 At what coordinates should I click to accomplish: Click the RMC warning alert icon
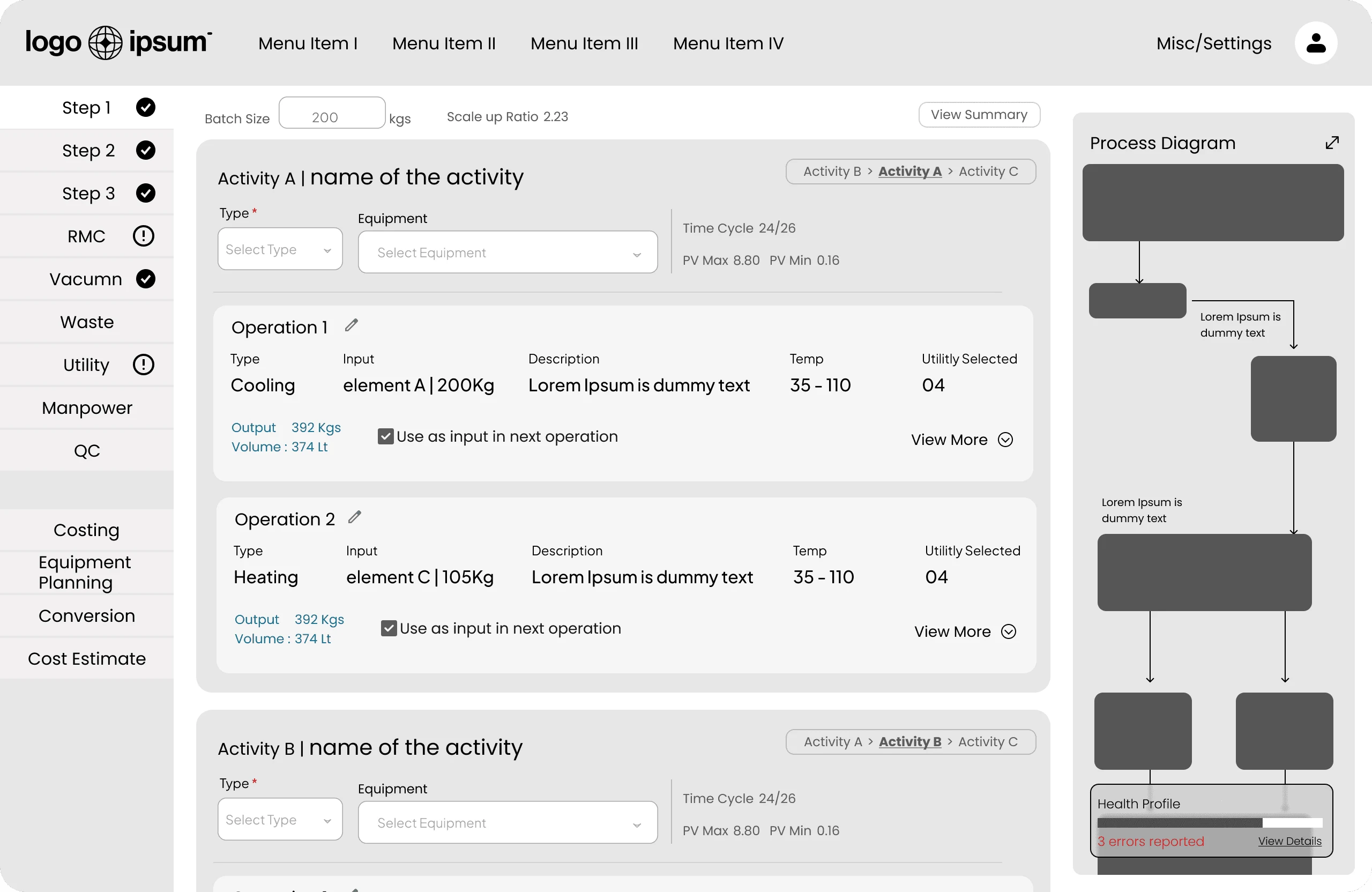[x=144, y=236]
